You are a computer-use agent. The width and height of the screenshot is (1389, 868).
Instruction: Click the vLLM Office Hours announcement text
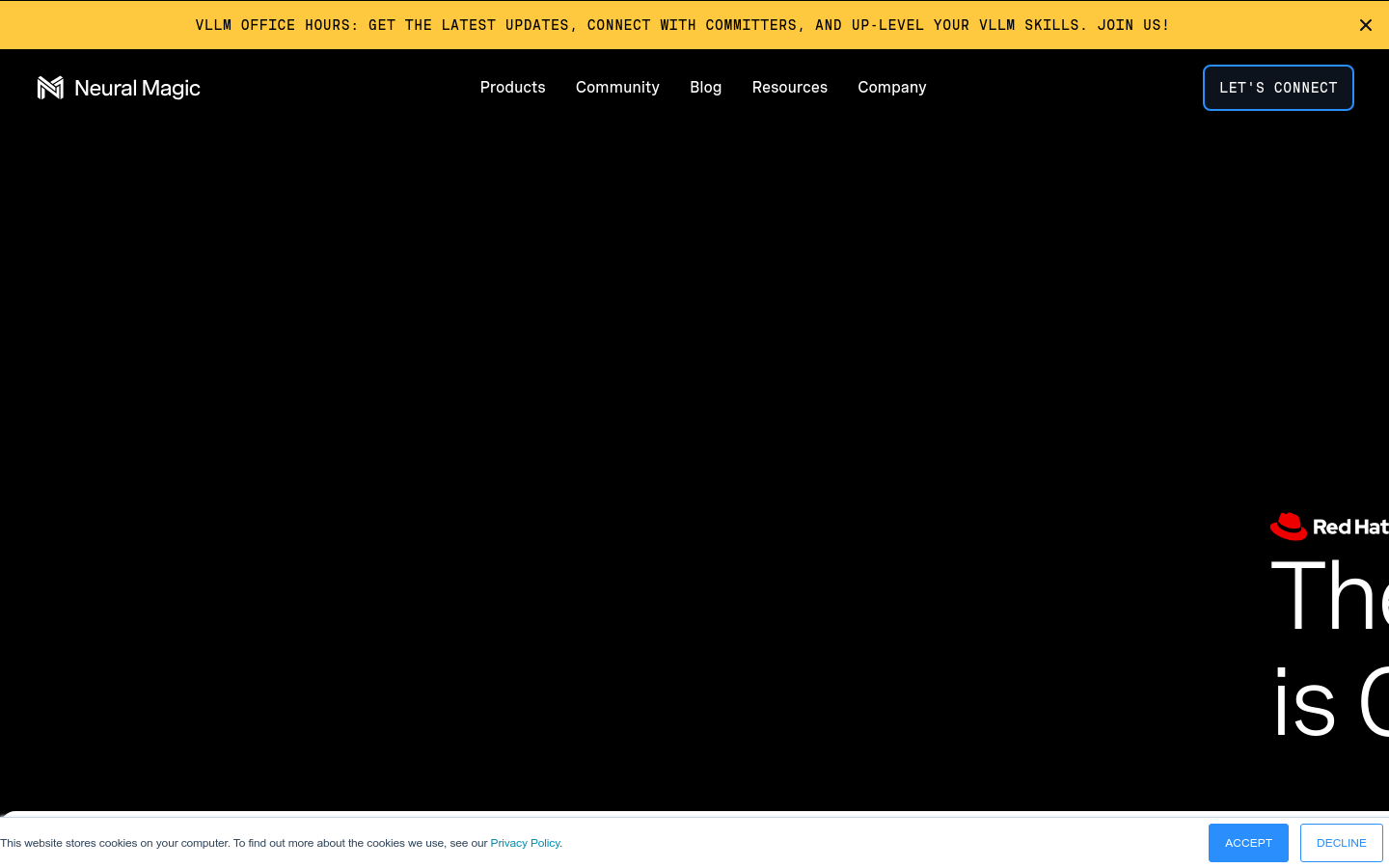pos(682,25)
